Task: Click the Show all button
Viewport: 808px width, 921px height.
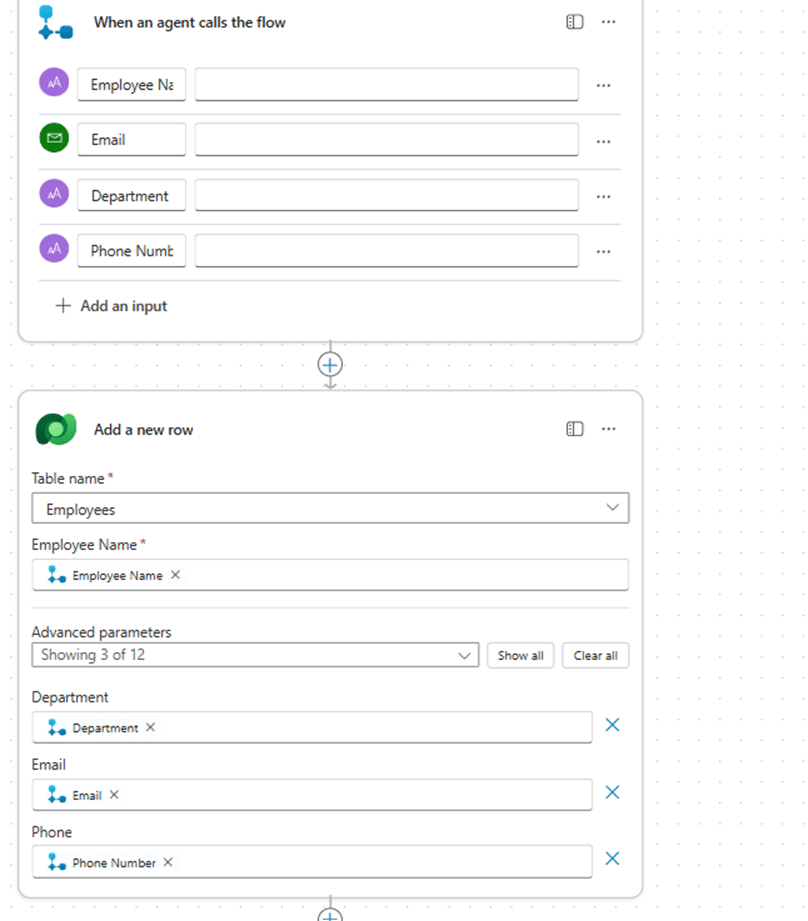Action: tap(520, 655)
